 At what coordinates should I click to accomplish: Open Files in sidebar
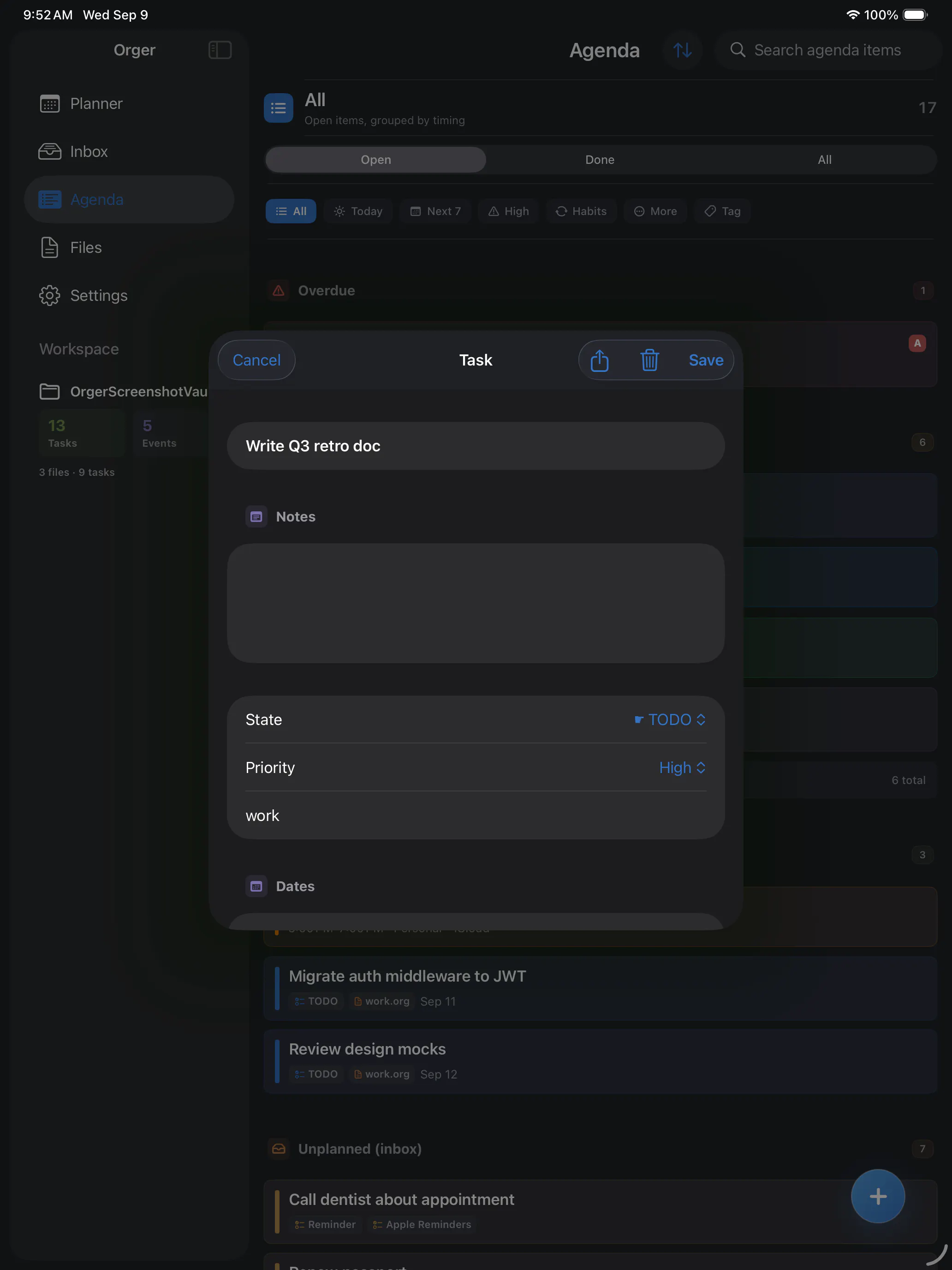(x=129, y=247)
